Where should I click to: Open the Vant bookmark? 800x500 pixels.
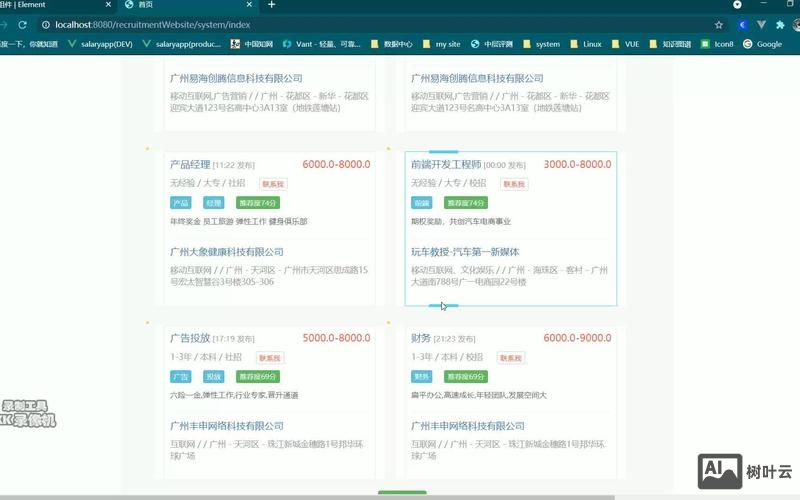coord(321,44)
